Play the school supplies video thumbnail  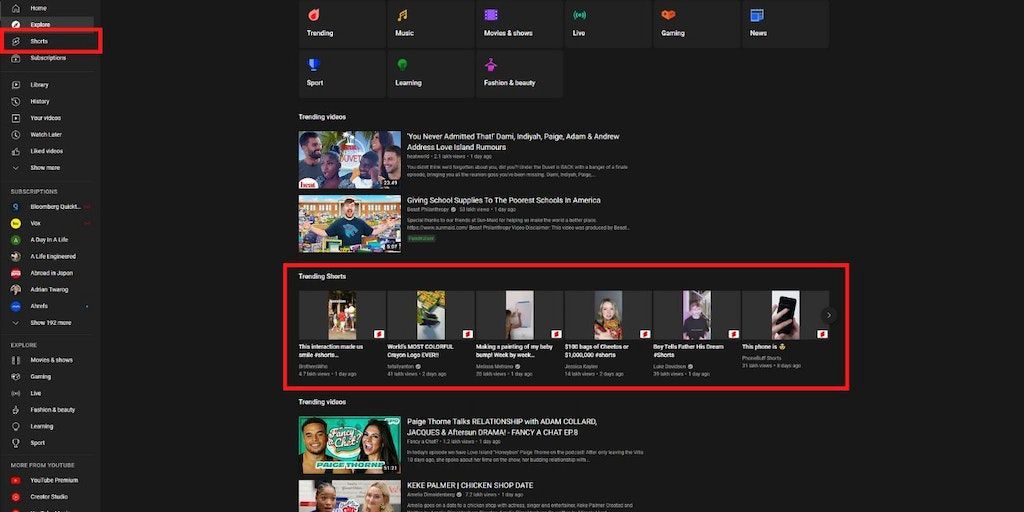coord(350,223)
